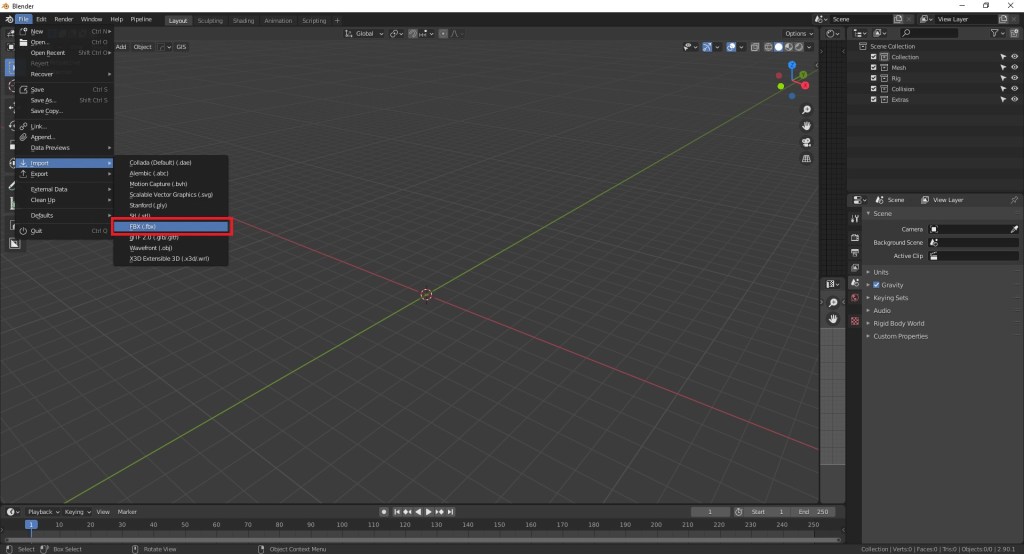Viewport: 1024px width, 554px height.
Task: Expand the Units panel
Action: tap(880, 272)
